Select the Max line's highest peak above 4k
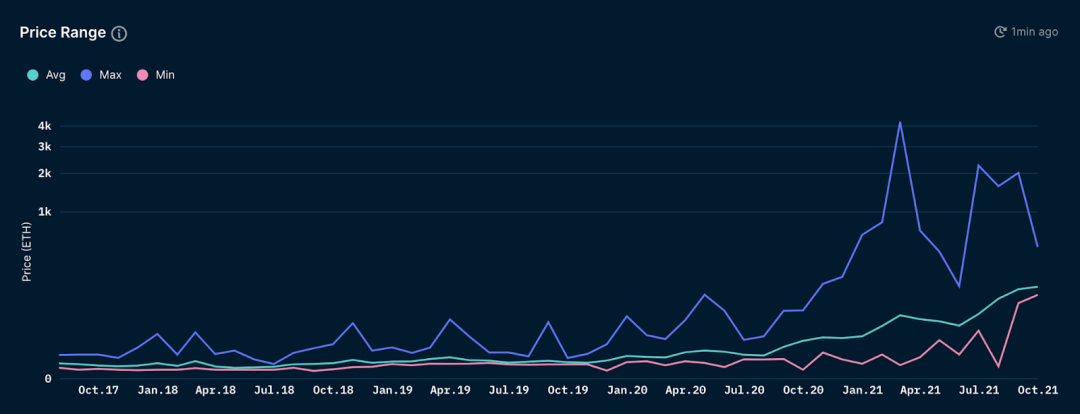The width and height of the screenshot is (1080, 414). pos(900,123)
